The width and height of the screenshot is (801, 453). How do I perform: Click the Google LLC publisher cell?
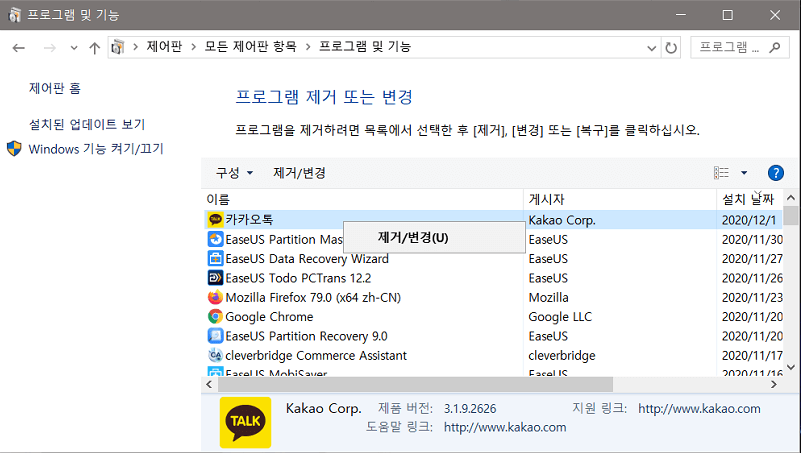(x=560, y=317)
